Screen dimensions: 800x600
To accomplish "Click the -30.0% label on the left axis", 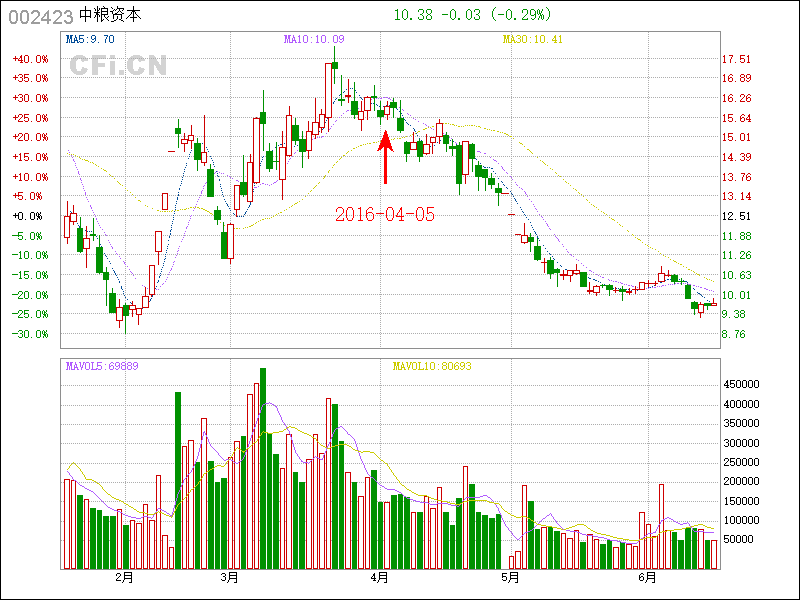I will (30, 334).
